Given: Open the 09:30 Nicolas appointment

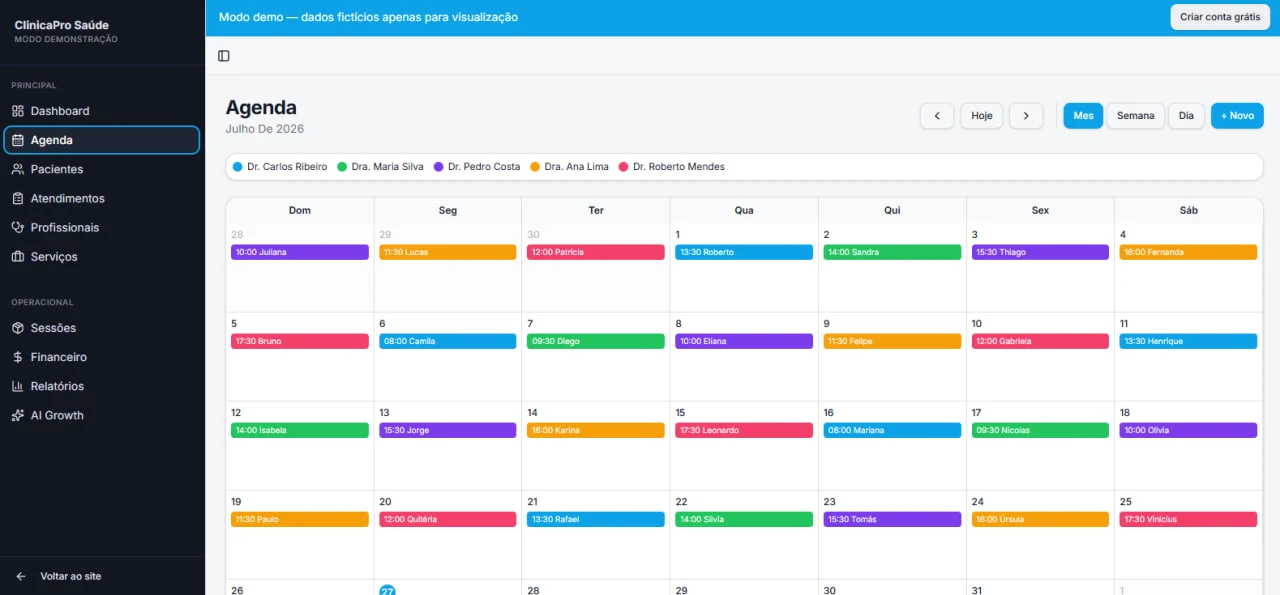Looking at the screenshot, I should coord(1040,430).
